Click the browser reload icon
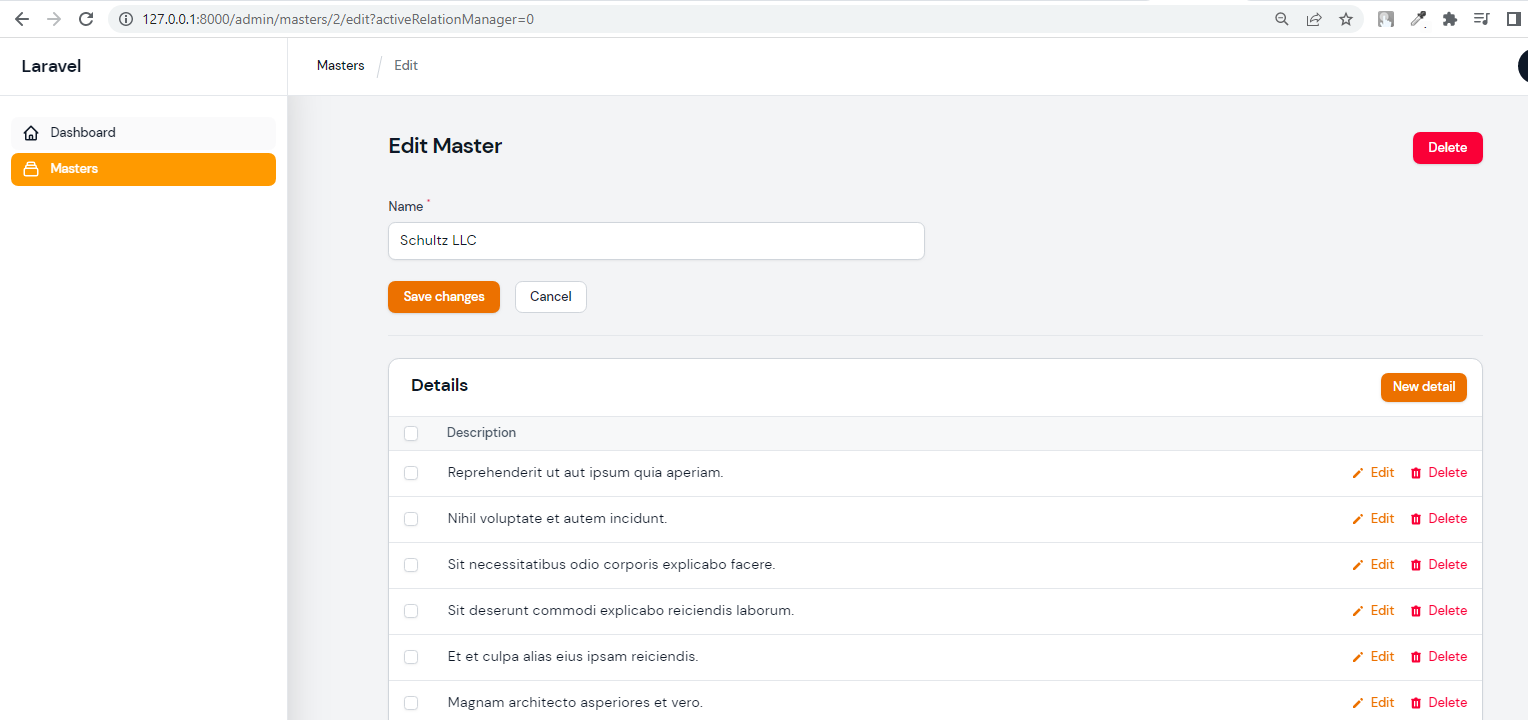The height and width of the screenshot is (720, 1528). [x=85, y=18]
